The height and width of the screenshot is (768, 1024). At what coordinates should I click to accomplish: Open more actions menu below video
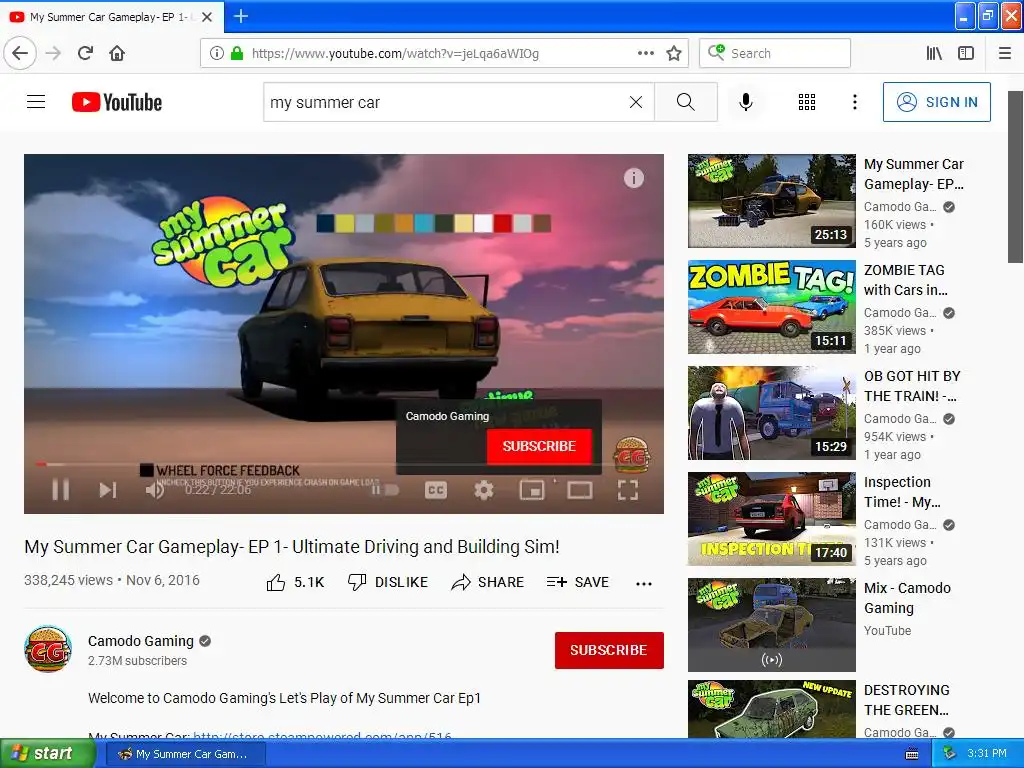[x=644, y=583]
